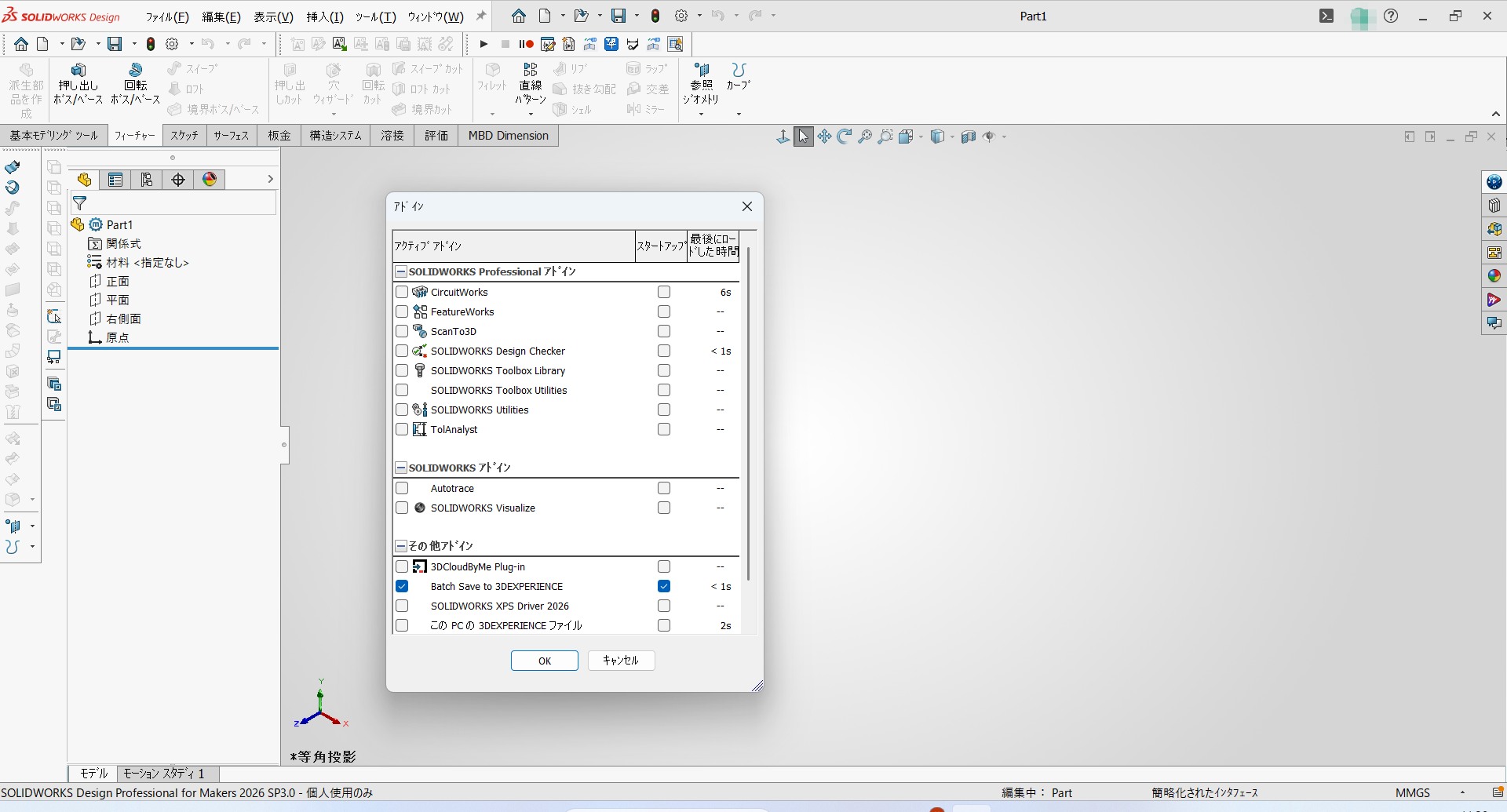Uncheck Batch Save to 3DEXPERIENCE active checkbox
1507x812 pixels.
402,586
